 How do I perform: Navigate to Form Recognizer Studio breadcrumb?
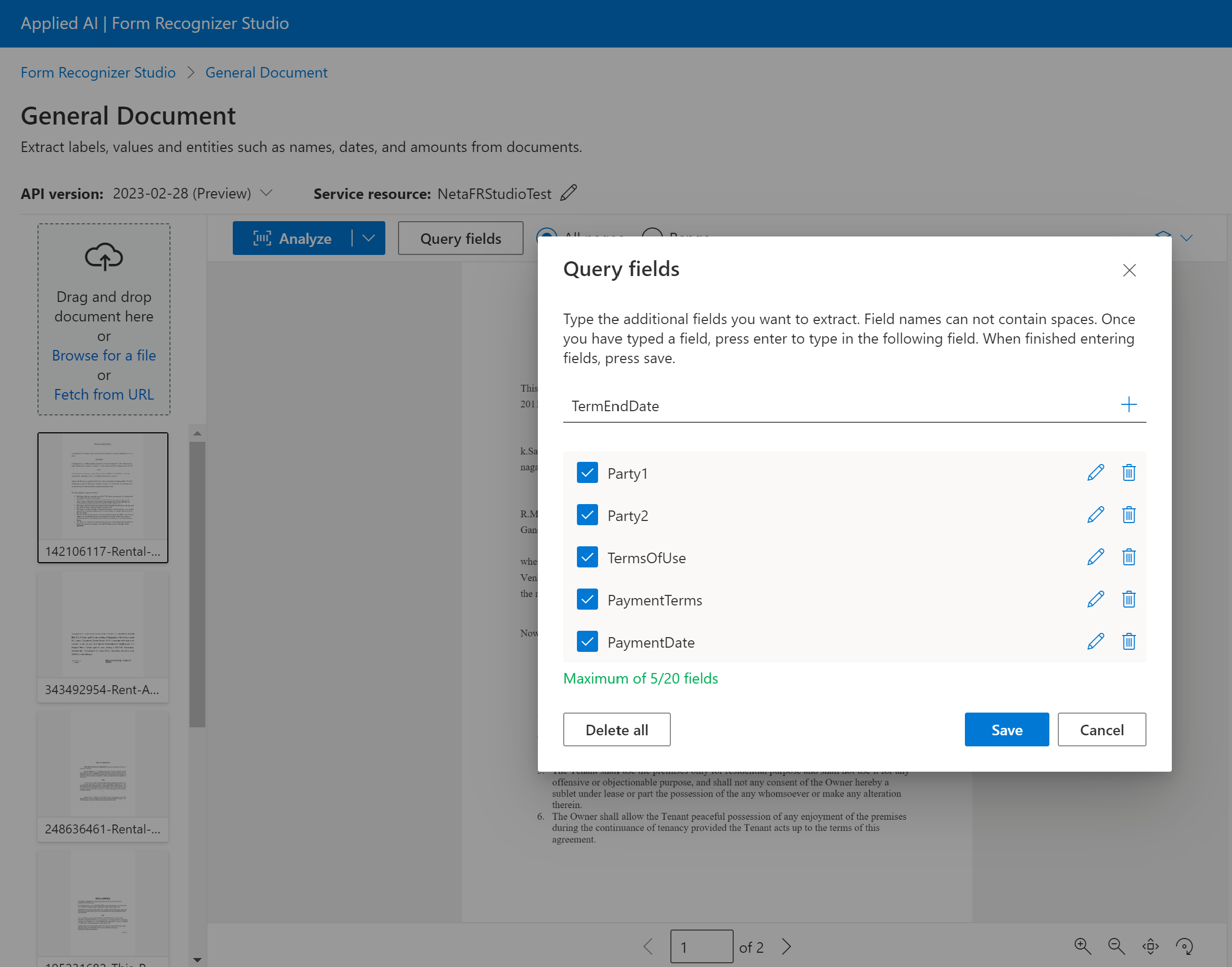pos(98,71)
